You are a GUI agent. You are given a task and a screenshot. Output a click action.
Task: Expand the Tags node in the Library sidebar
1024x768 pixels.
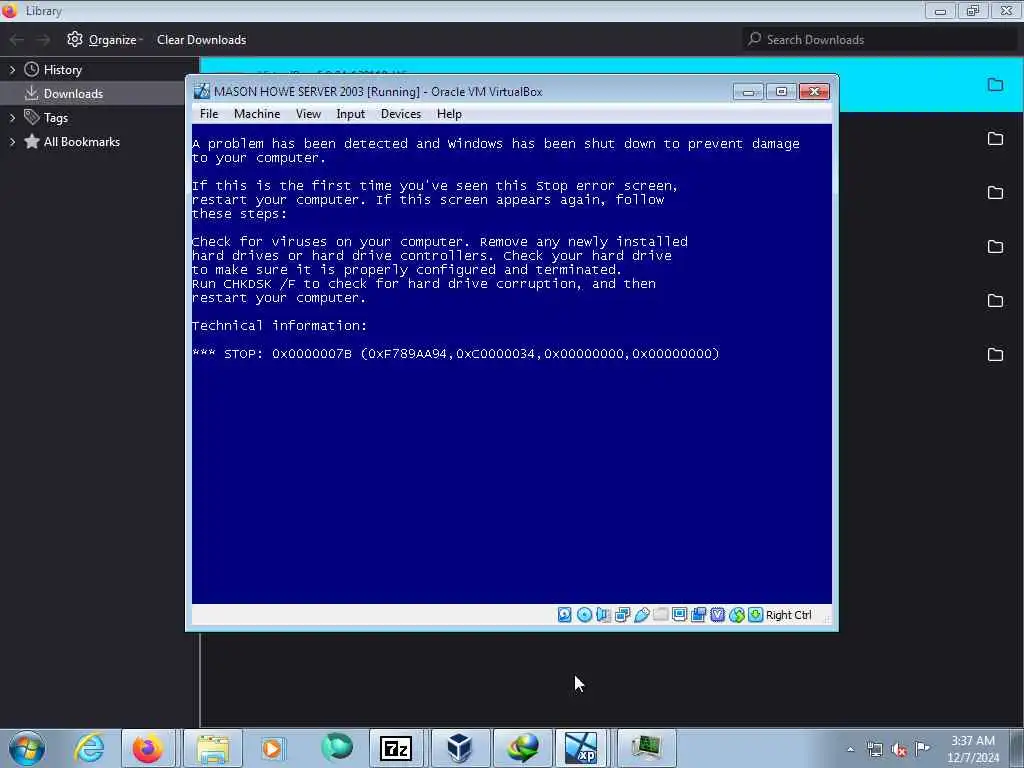pos(12,118)
